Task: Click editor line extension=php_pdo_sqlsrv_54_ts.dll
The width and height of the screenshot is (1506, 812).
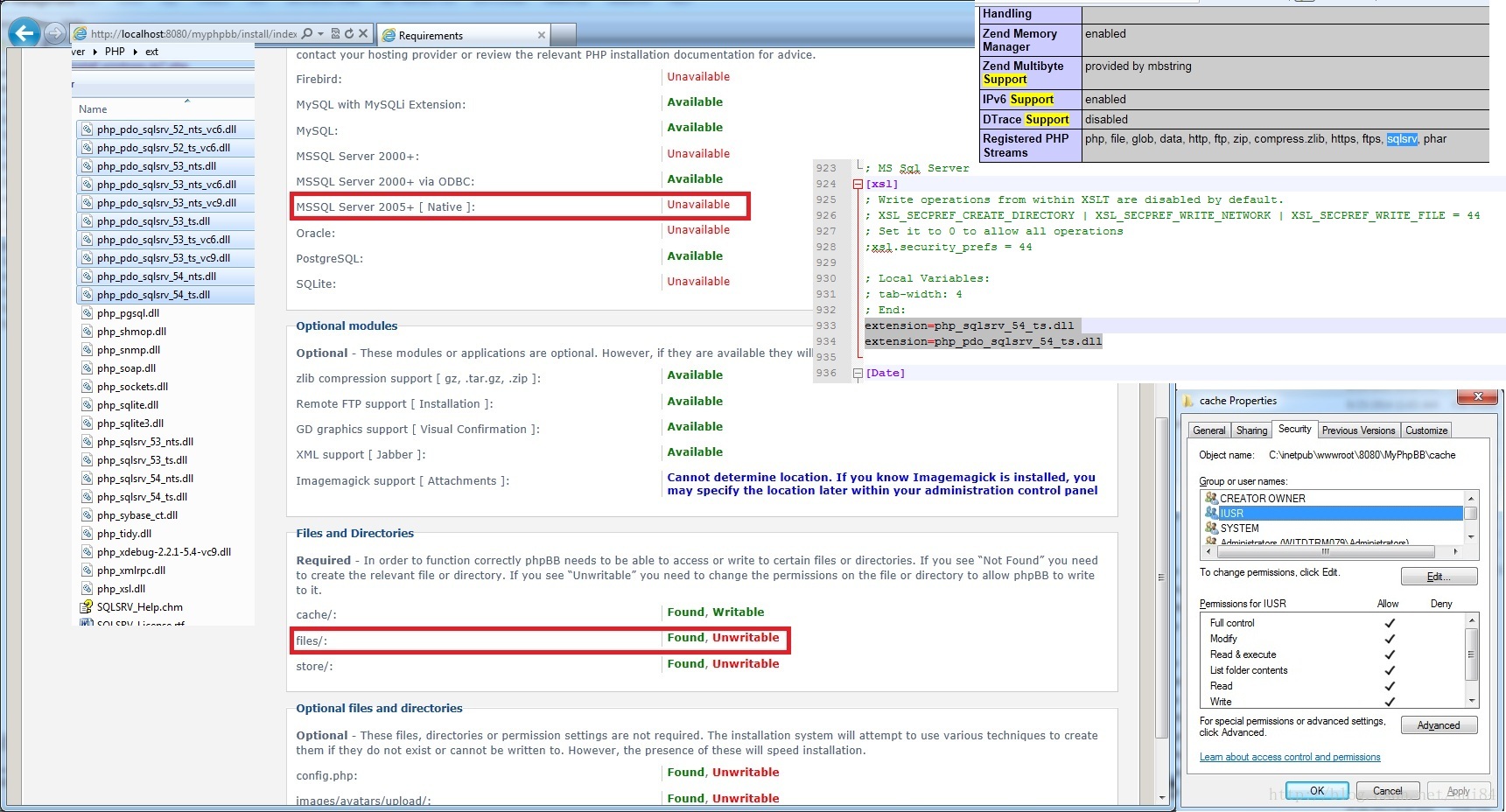Action: click(984, 341)
